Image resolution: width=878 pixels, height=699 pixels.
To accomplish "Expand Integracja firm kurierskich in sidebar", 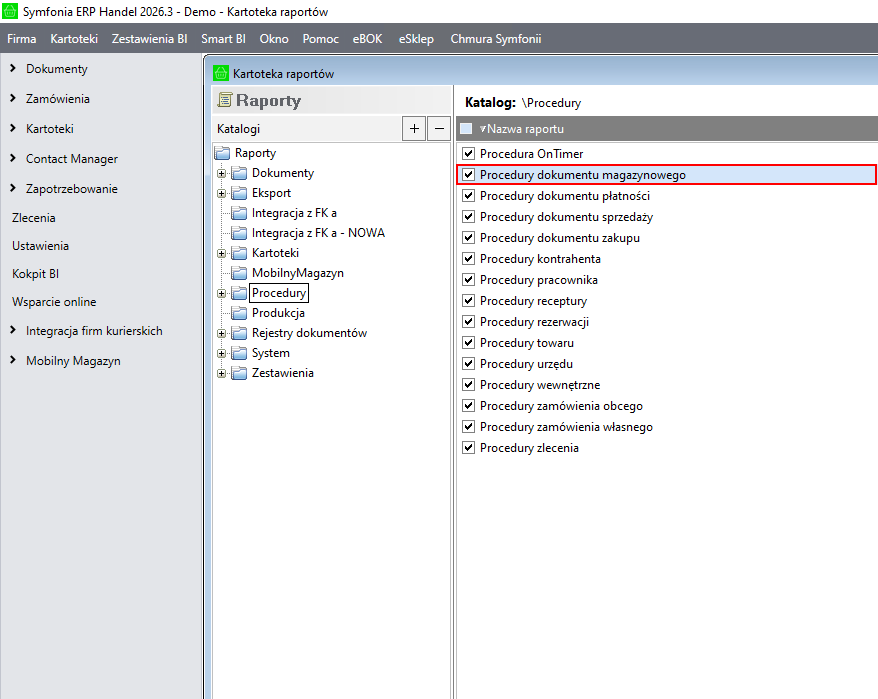I will click(13, 330).
